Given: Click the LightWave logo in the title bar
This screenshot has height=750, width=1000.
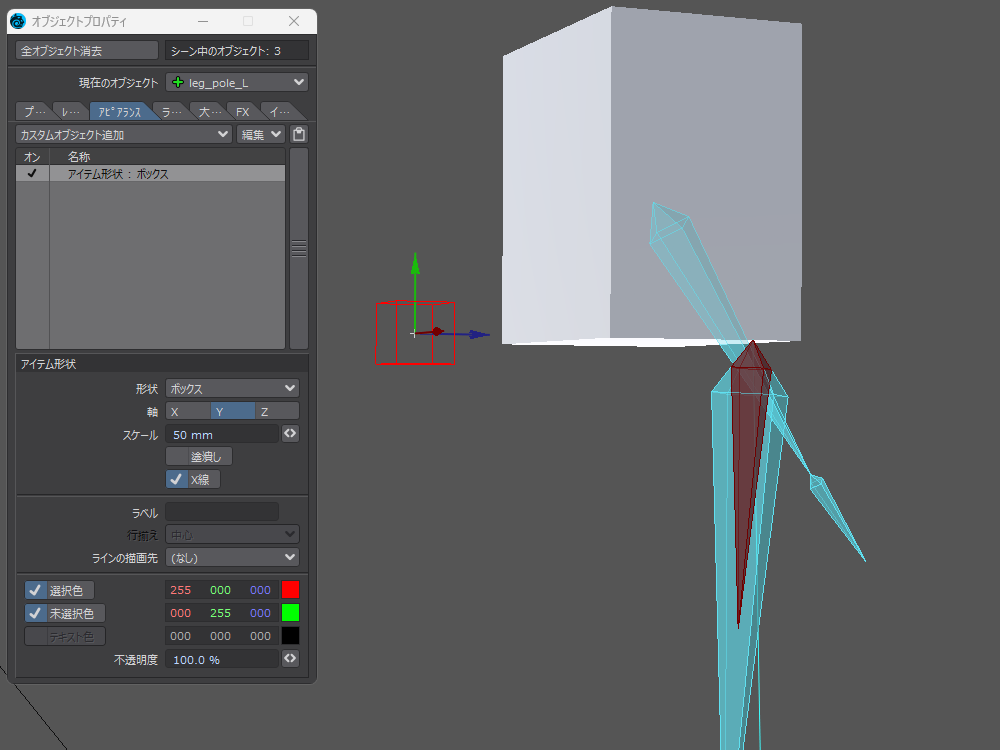Looking at the screenshot, I should click(x=18, y=21).
